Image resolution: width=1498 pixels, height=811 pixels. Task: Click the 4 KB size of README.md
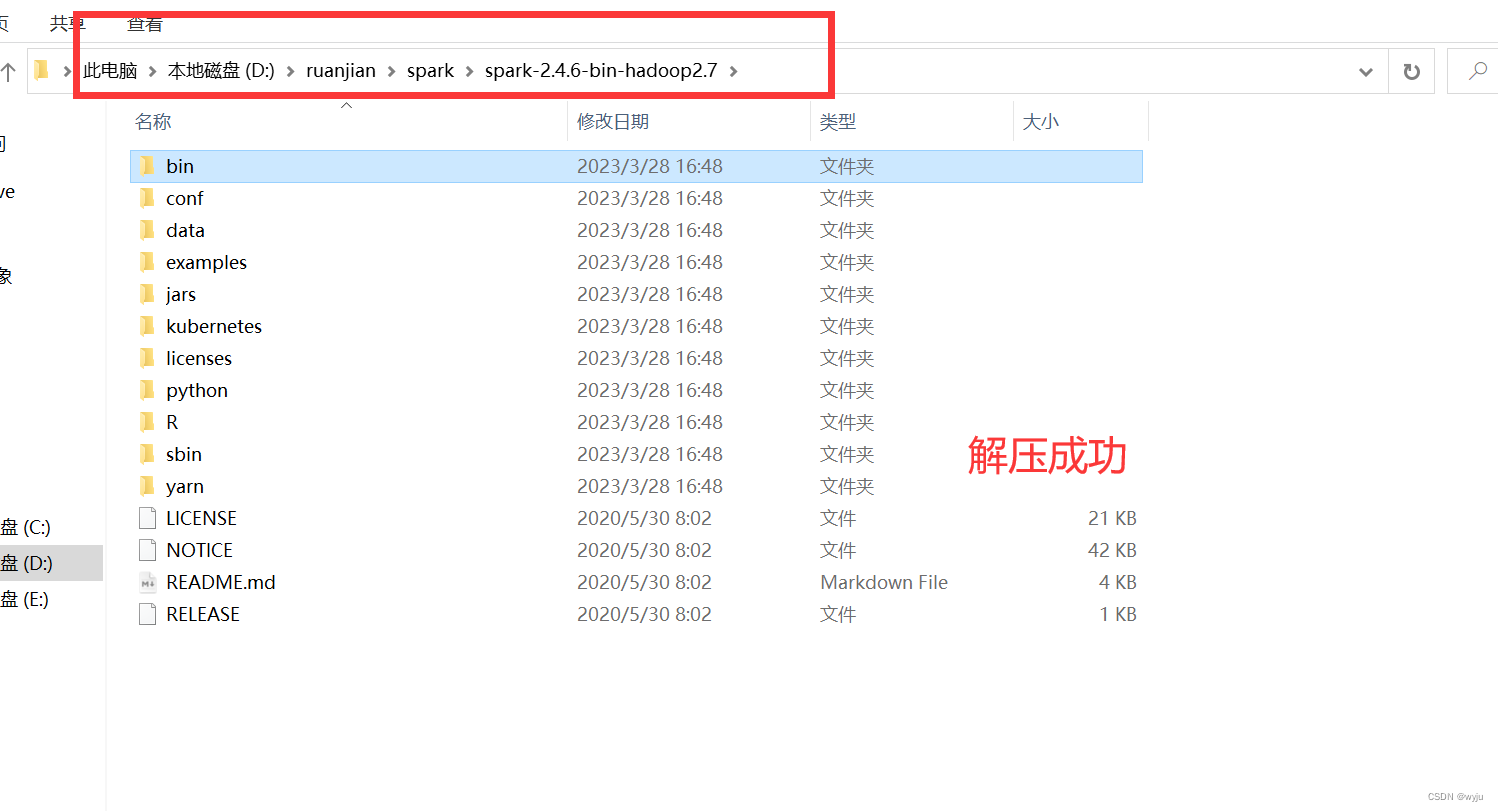[x=1117, y=582]
